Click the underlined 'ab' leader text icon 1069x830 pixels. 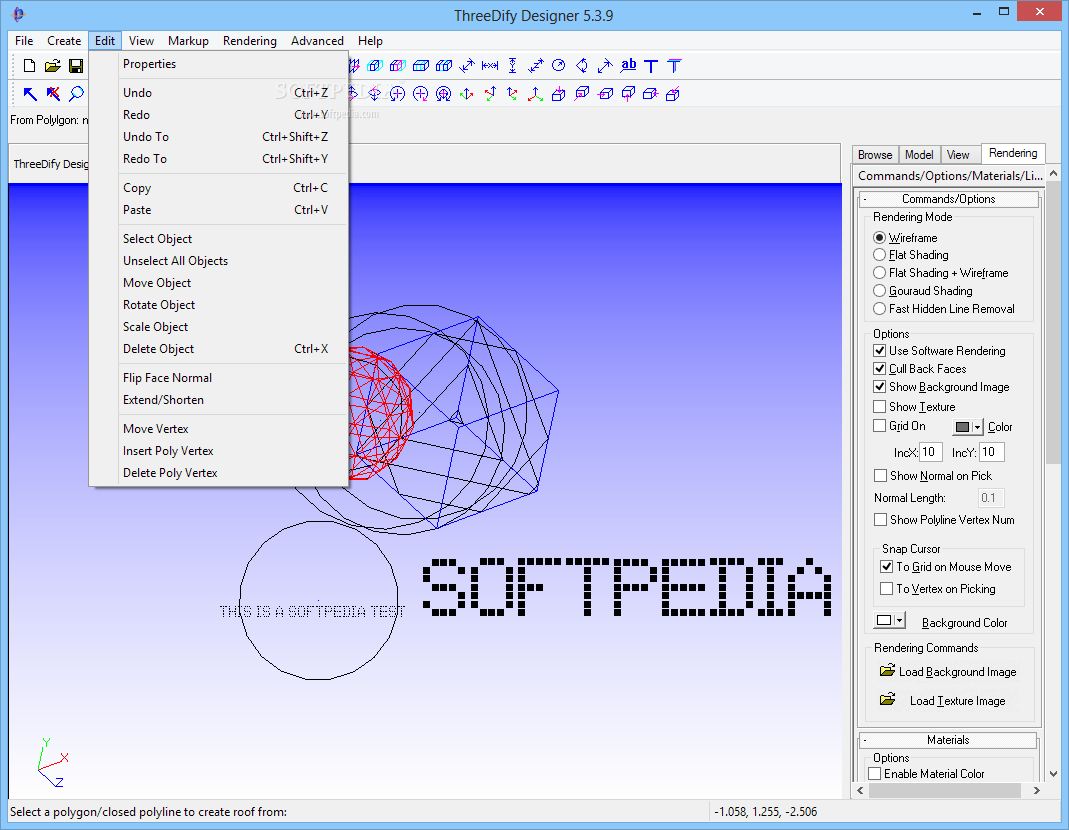pyautogui.click(x=628, y=65)
